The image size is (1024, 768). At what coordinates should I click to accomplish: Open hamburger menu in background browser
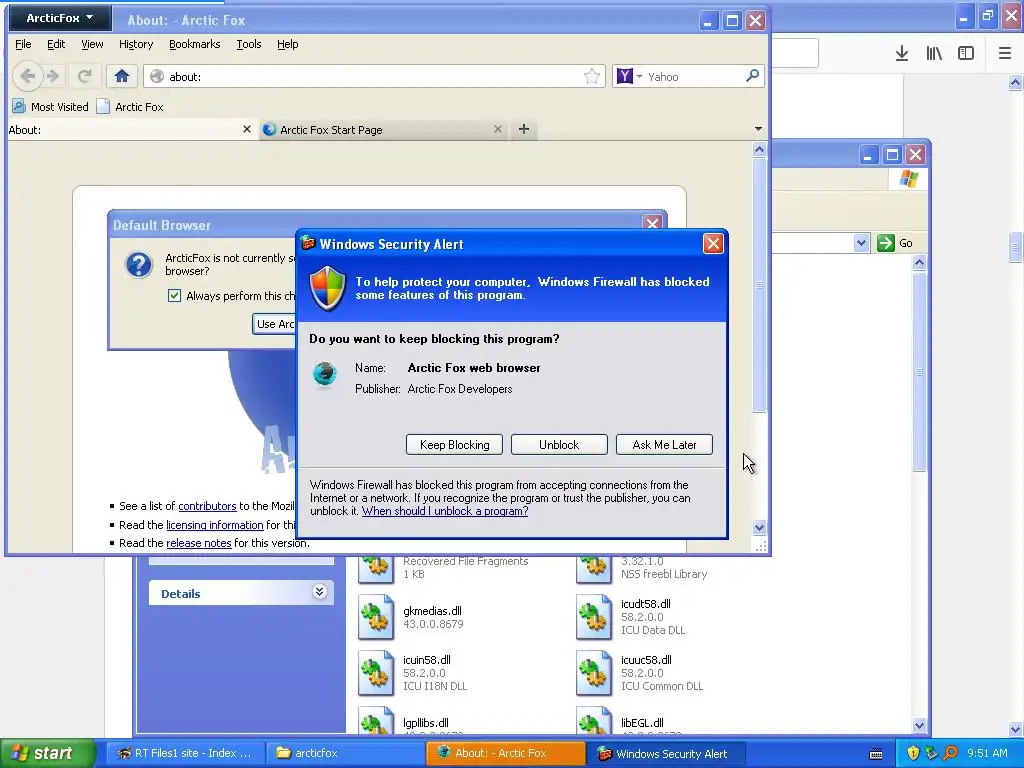(x=1005, y=53)
